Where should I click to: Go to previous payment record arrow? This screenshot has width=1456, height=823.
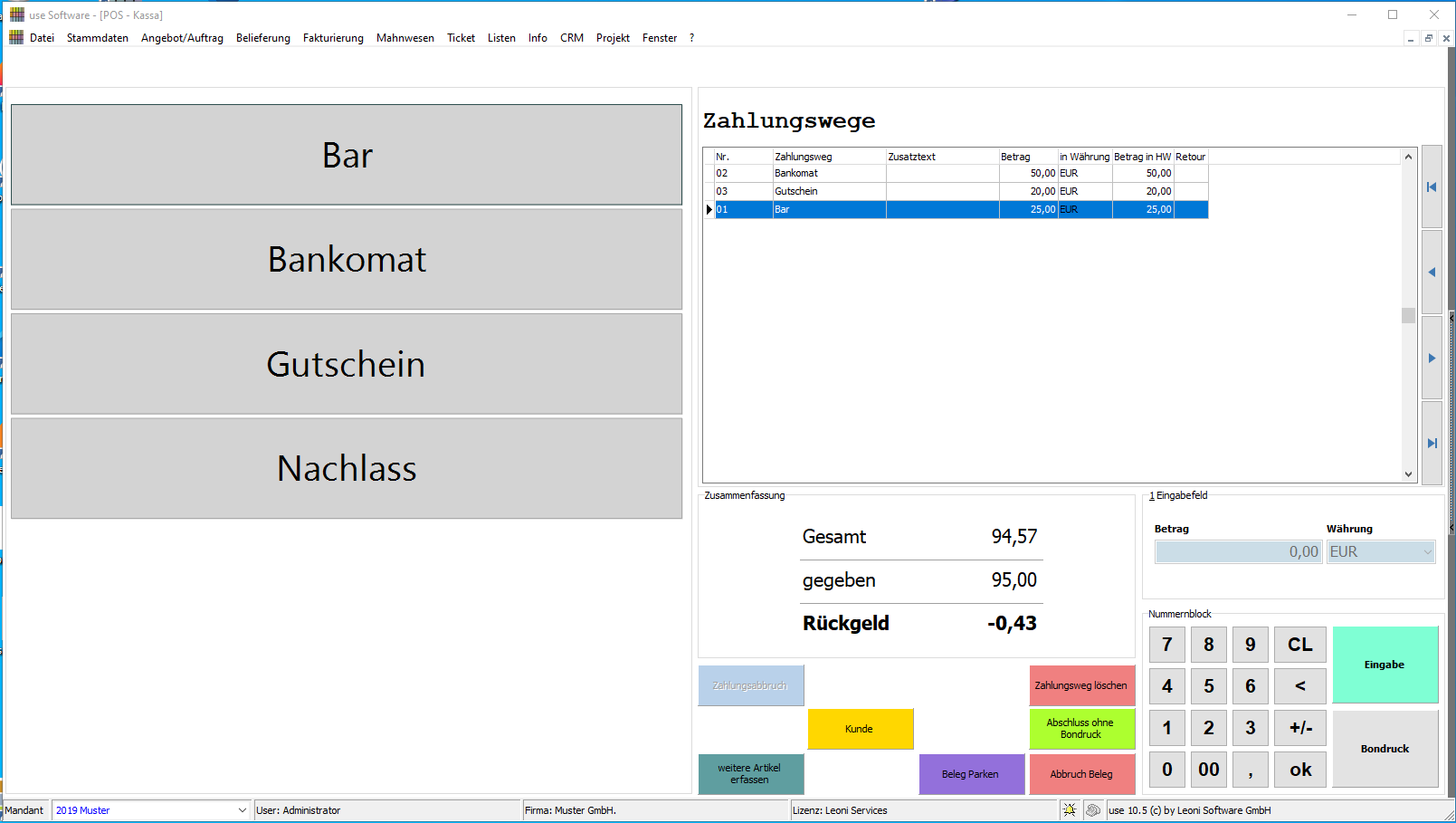[1432, 272]
